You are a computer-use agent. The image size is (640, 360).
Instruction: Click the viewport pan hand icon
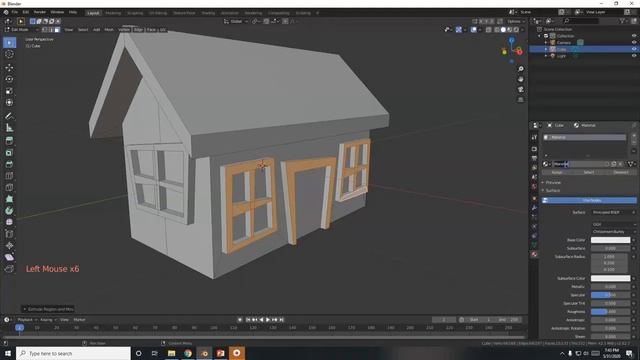point(520,79)
